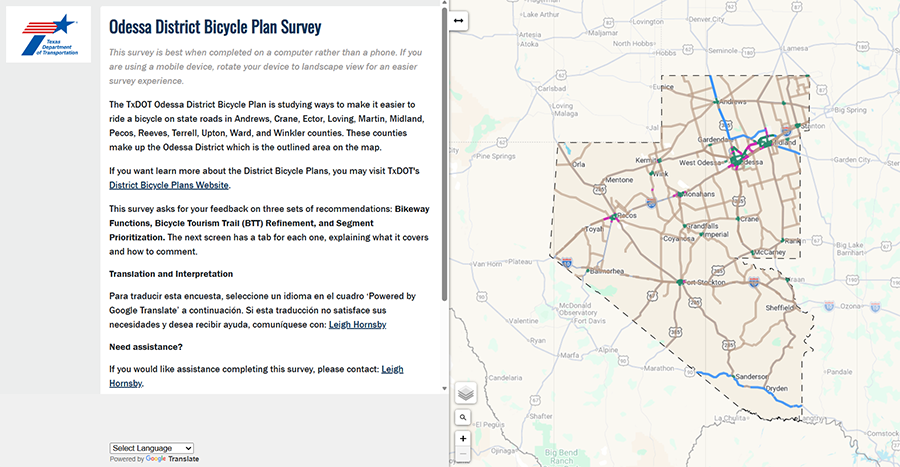Zoom out with the map minus button
900x467 pixels.
tap(463, 454)
